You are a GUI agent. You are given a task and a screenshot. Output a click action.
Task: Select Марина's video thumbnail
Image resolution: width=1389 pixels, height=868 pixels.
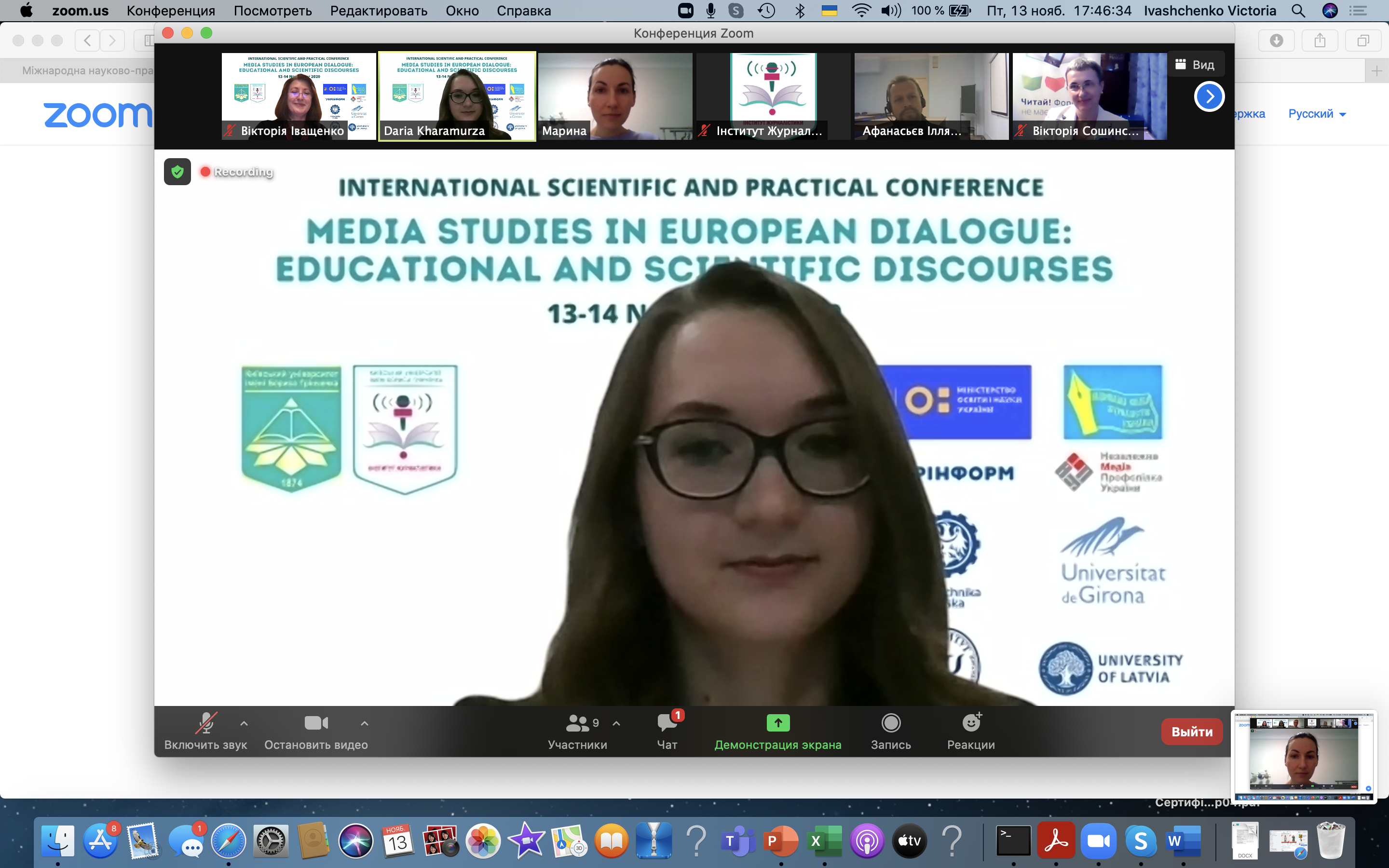click(x=615, y=96)
